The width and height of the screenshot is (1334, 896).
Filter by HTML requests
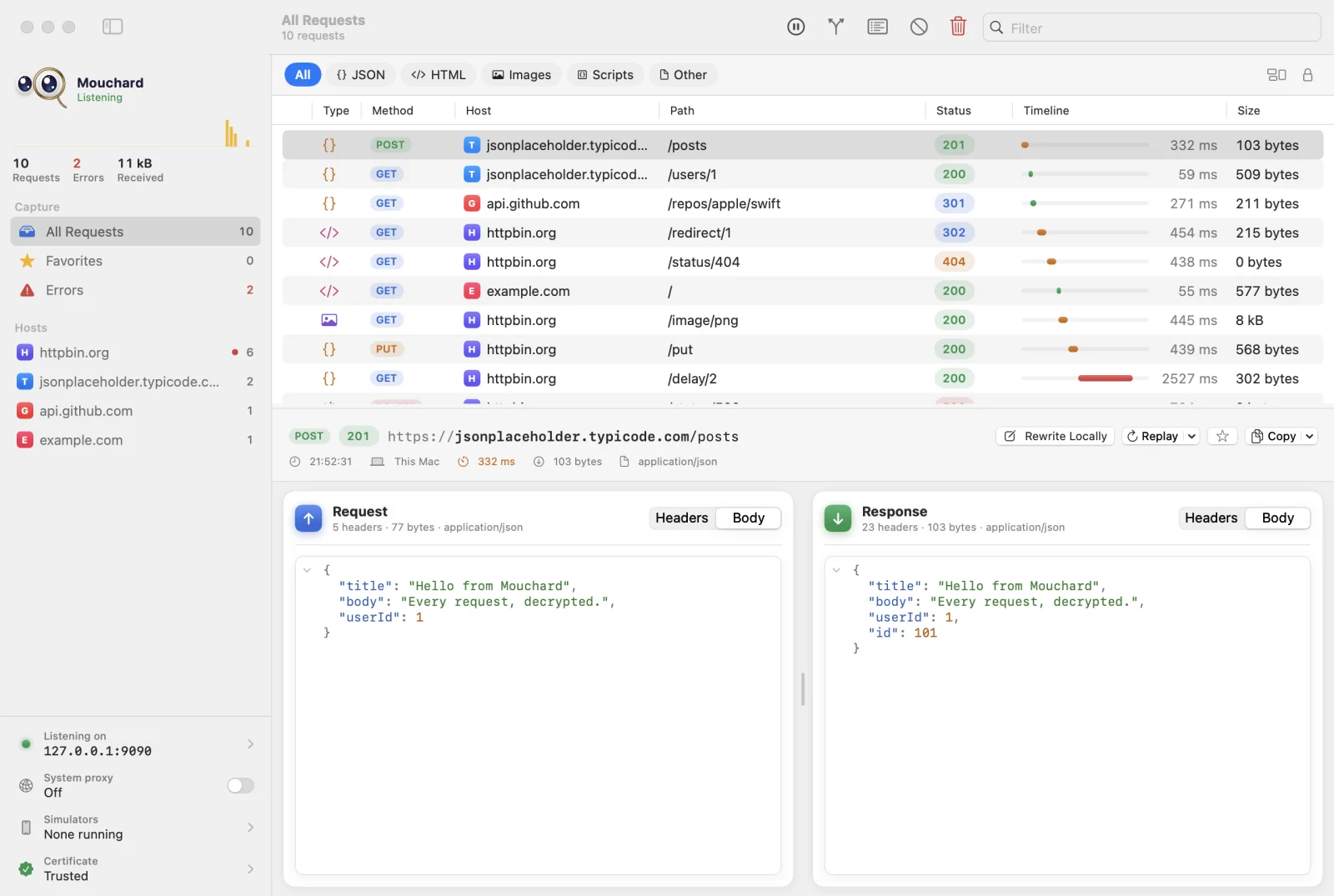pos(439,75)
